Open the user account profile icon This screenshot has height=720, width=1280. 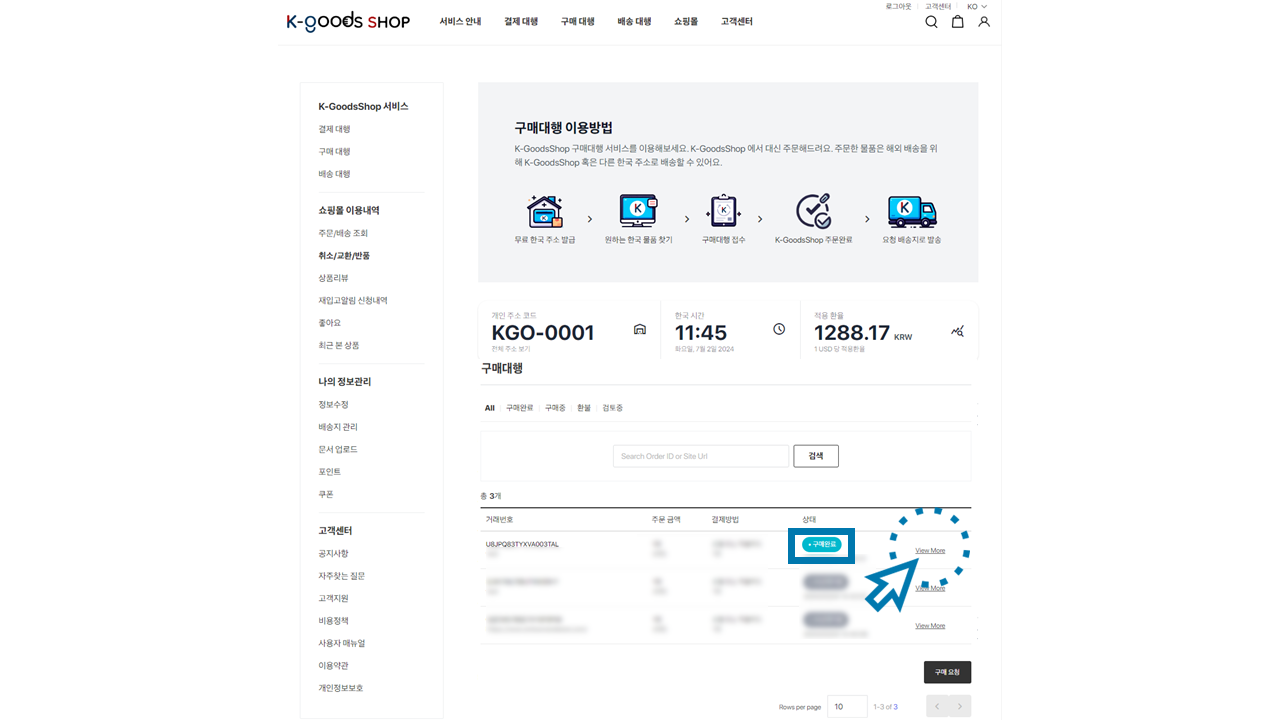[x=984, y=22]
